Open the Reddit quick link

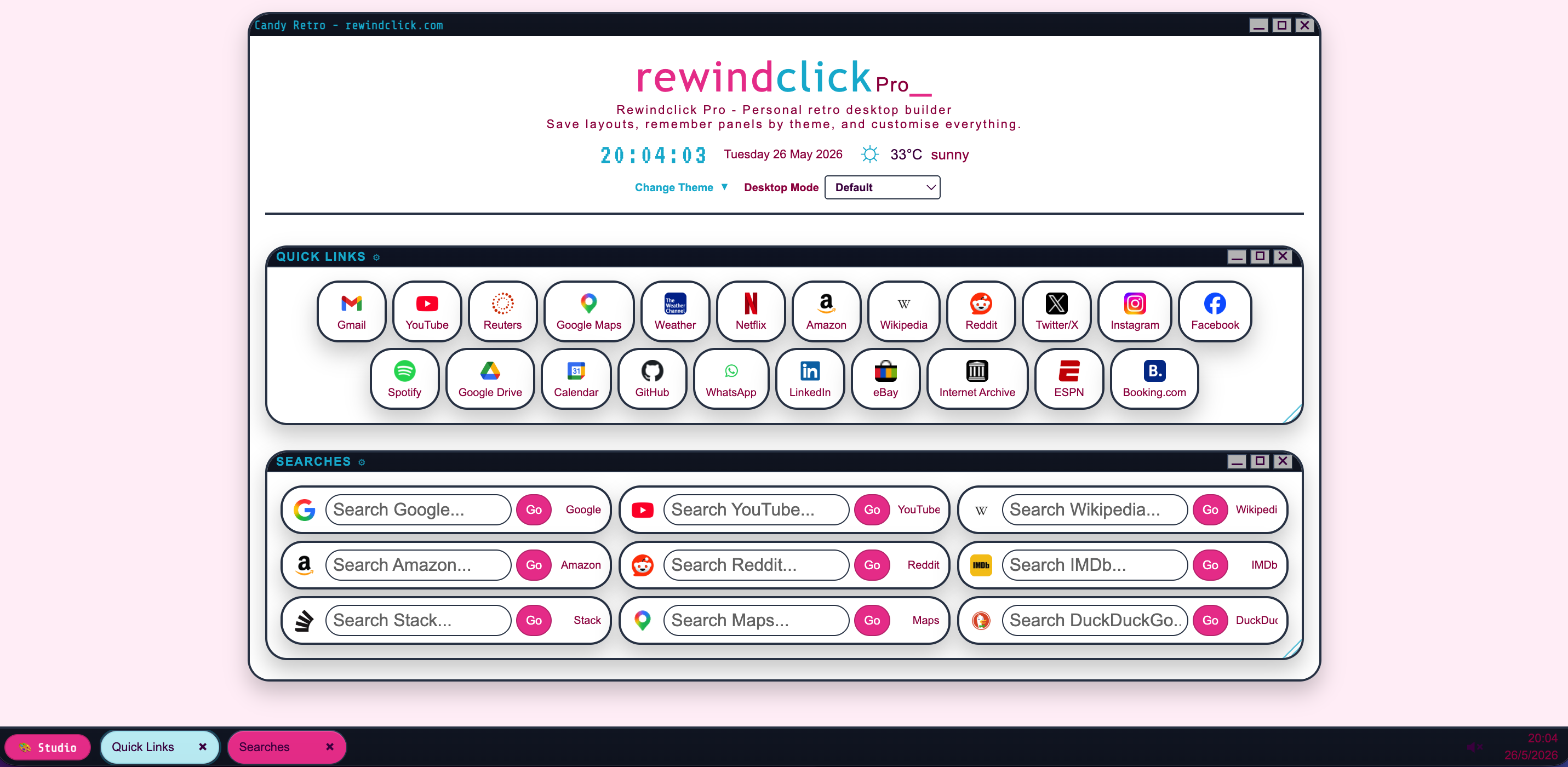[981, 312]
